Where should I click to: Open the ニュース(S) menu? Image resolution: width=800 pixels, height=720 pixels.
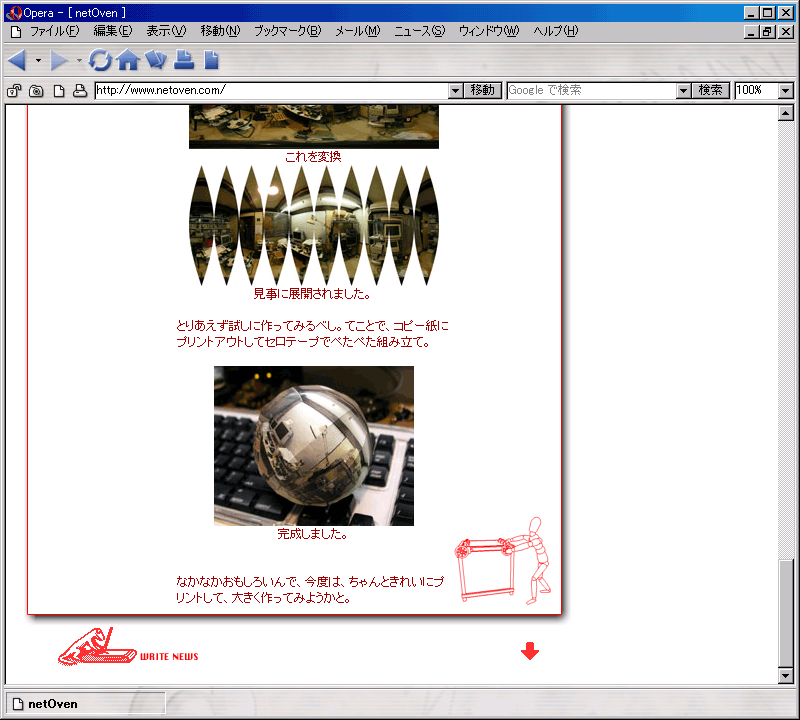tap(419, 31)
